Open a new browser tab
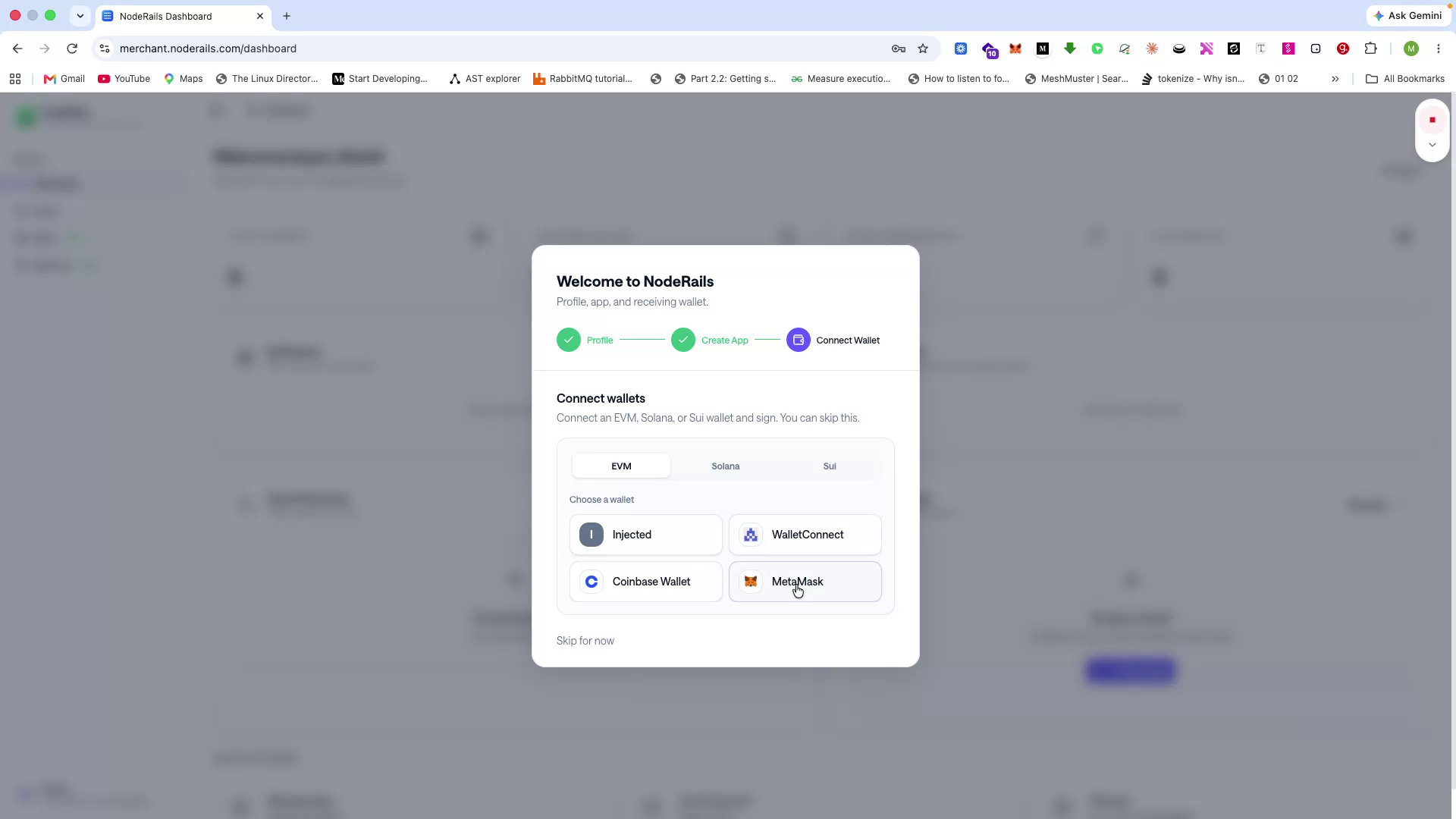 click(287, 16)
